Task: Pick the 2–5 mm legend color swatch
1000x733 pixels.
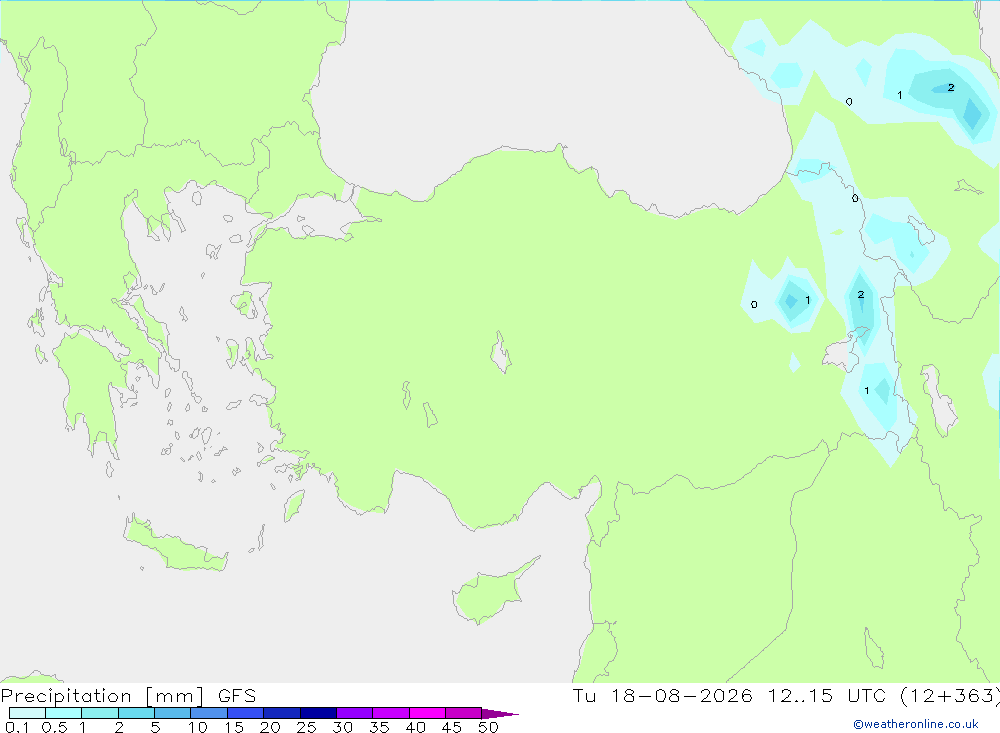Action: tap(136, 713)
